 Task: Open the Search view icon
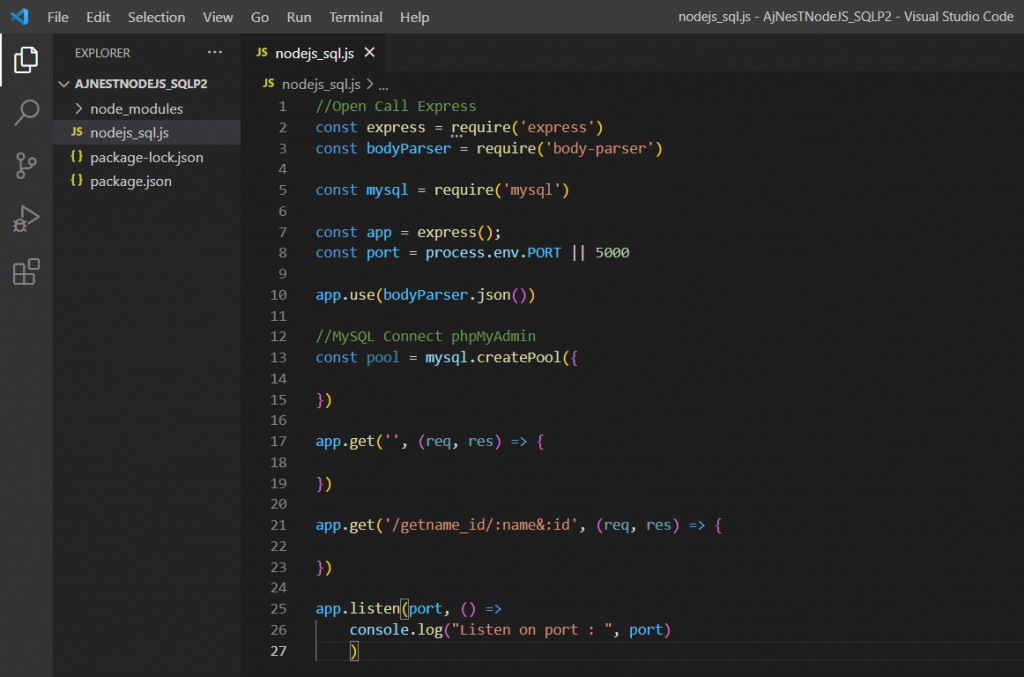click(26, 113)
